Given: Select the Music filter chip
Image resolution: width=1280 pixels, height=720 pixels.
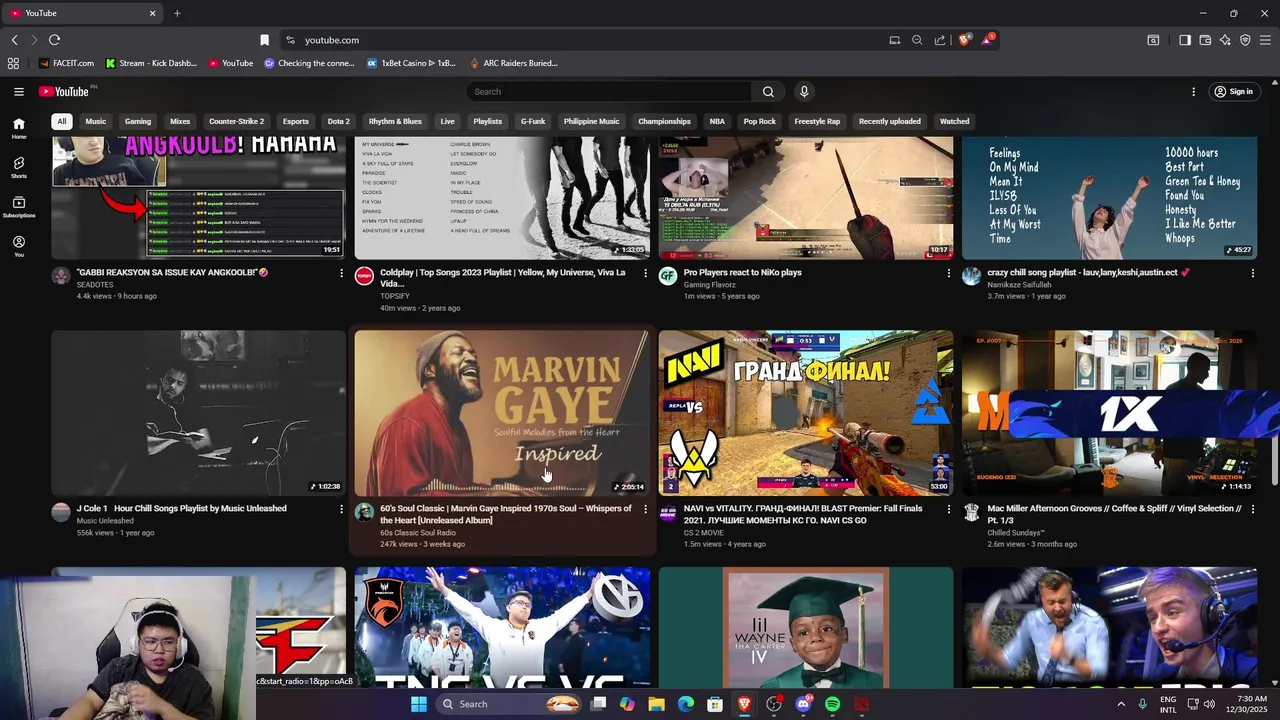Looking at the screenshot, I should point(96,121).
